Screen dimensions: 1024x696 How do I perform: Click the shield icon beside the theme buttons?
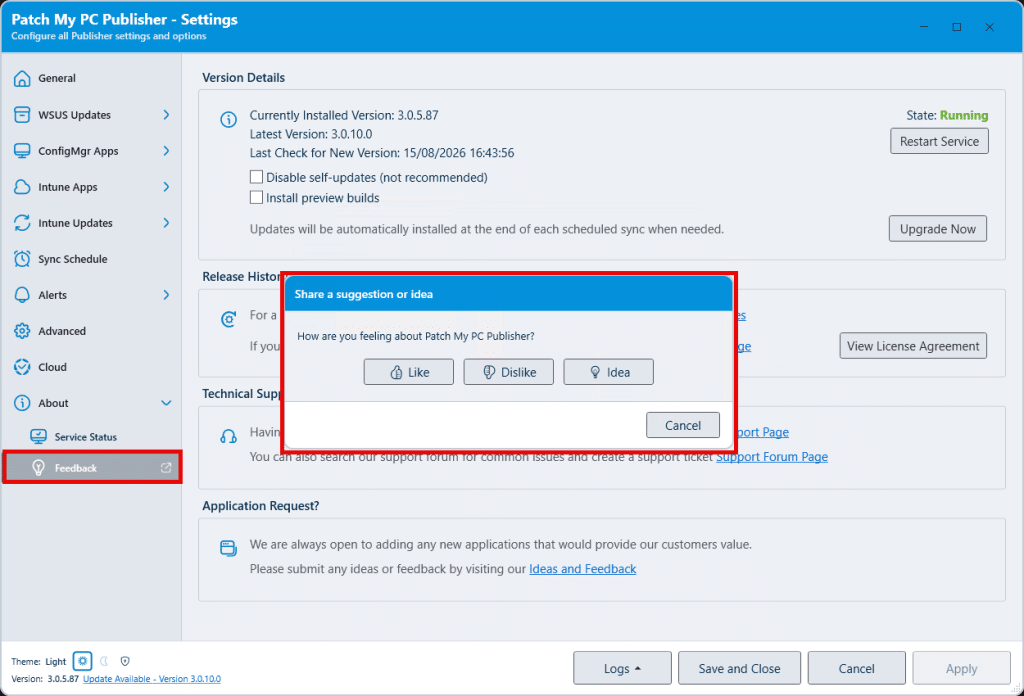[125, 661]
